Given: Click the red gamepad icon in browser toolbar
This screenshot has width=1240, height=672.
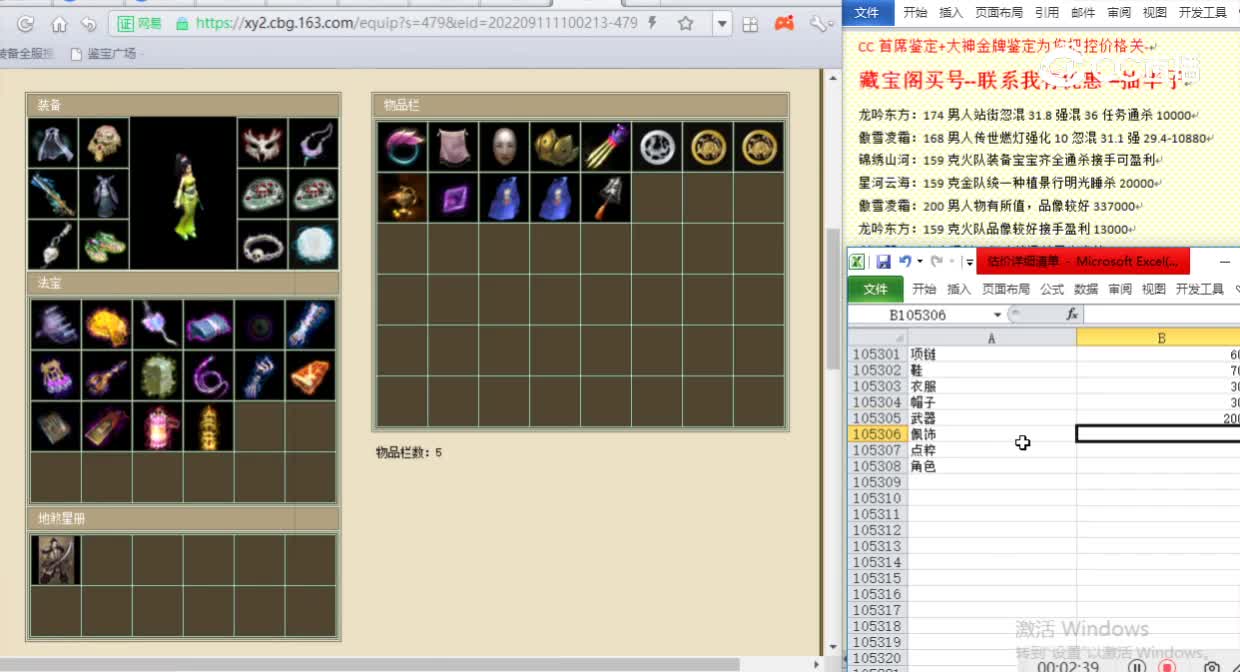Looking at the screenshot, I should pos(785,23).
